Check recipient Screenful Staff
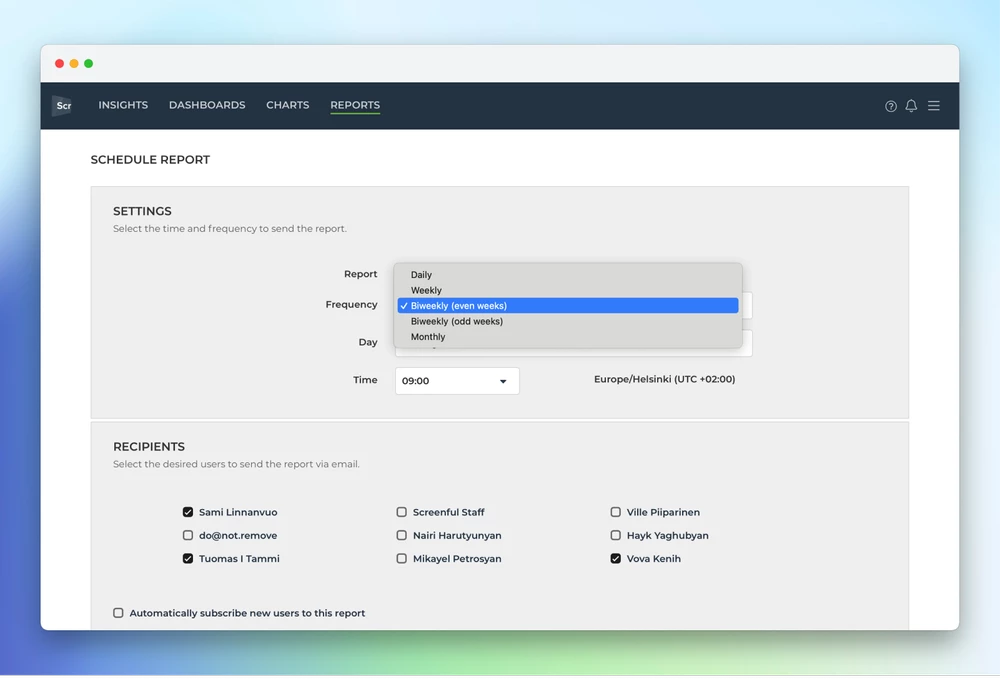The width and height of the screenshot is (1000, 684). (x=401, y=512)
